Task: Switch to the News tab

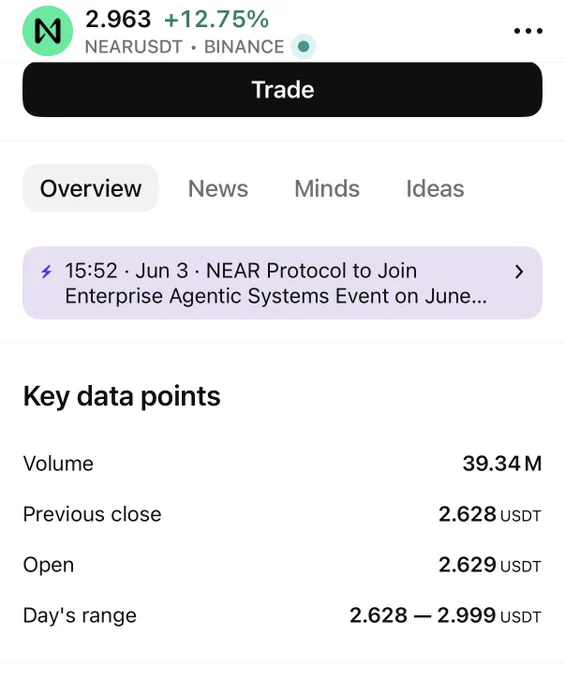Action: coord(218,188)
